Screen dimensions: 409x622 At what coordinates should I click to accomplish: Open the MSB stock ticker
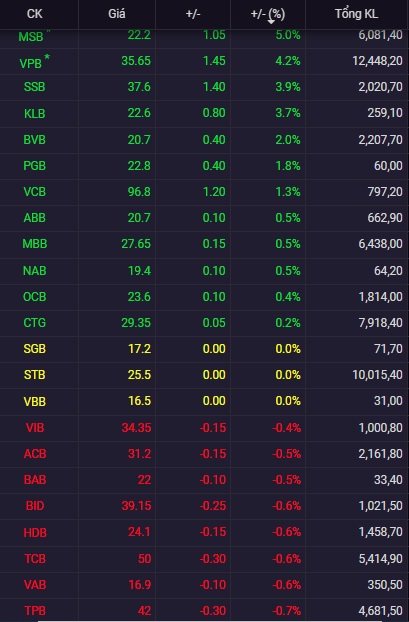31,37
